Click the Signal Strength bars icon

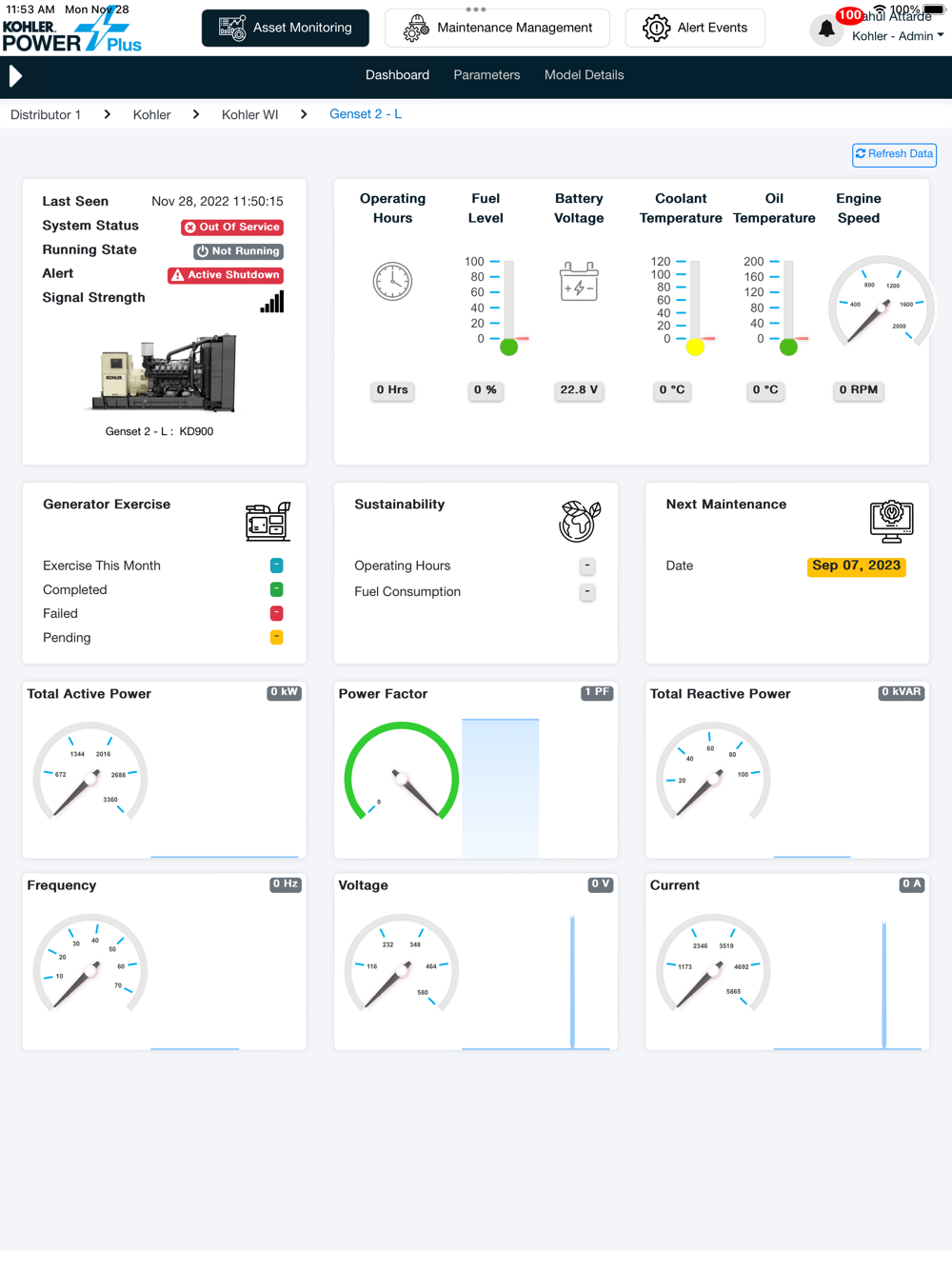tap(272, 302)
